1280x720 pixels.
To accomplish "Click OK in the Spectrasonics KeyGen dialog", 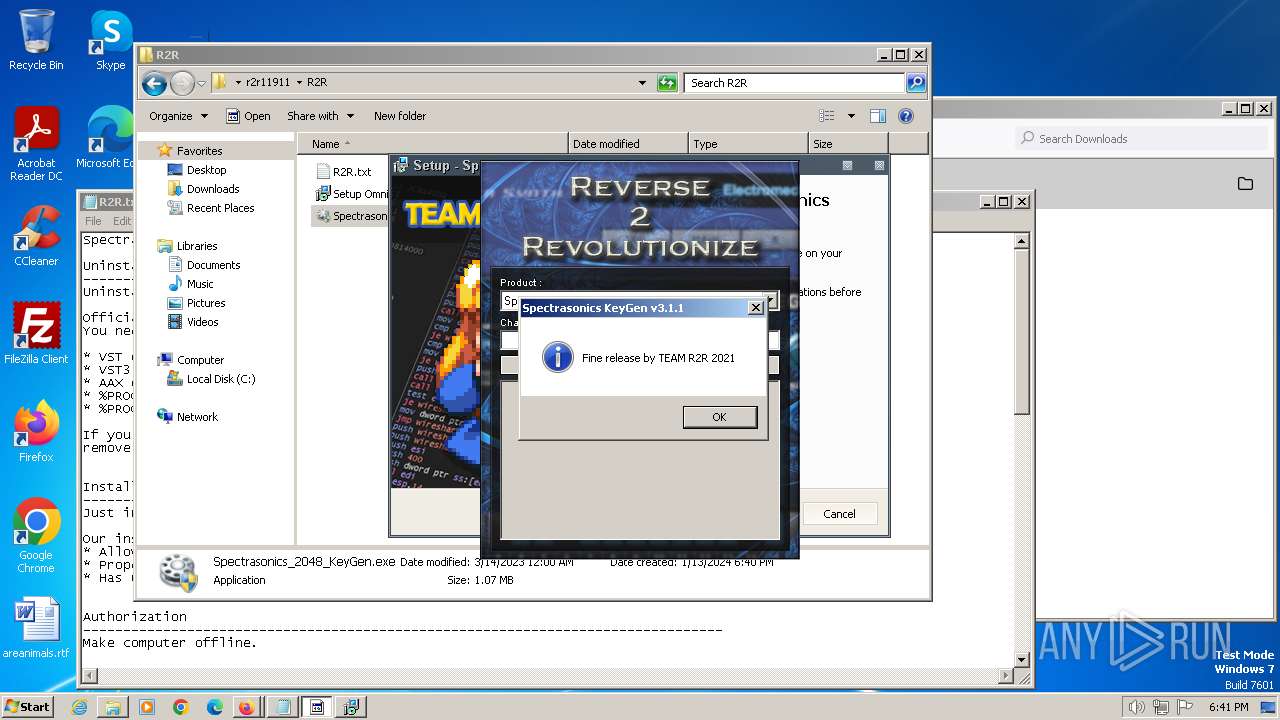I will click(719, 417).
